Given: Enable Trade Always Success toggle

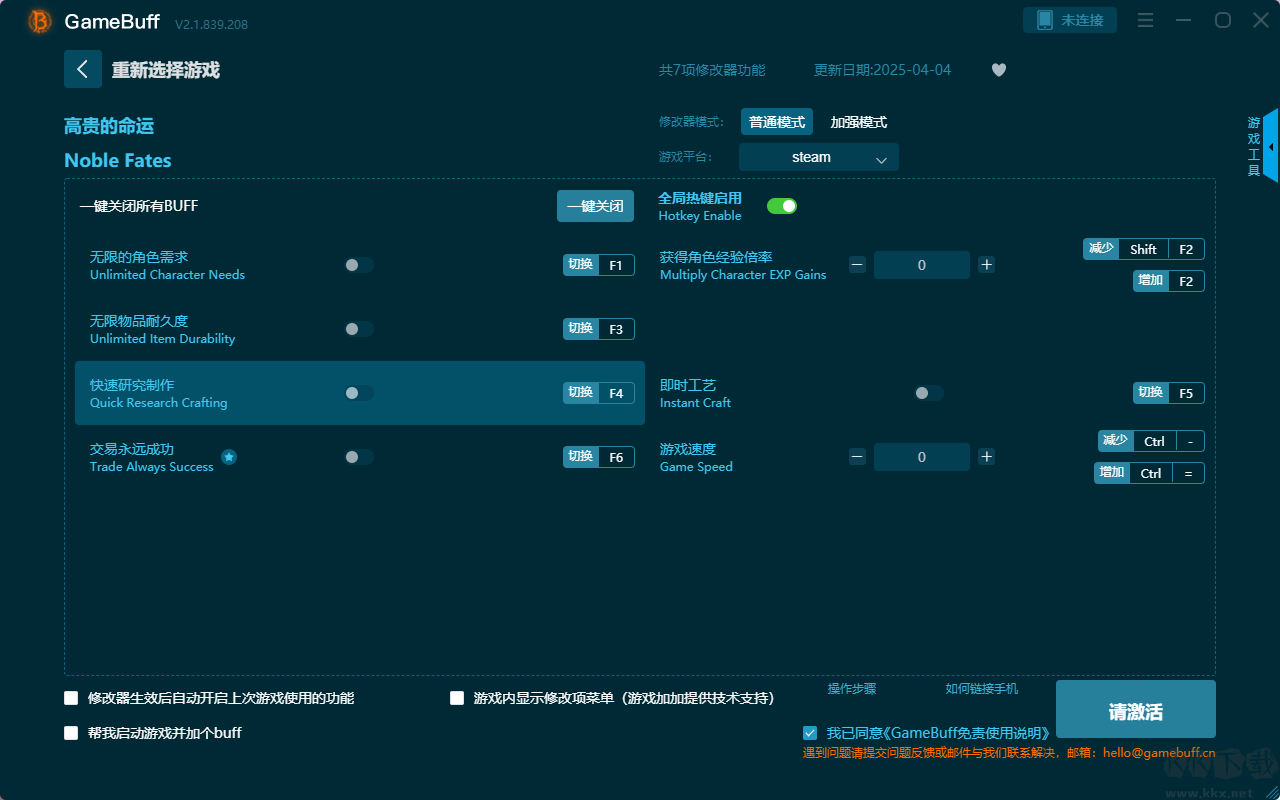Looking at the screenshot, I should click(359, 457).
